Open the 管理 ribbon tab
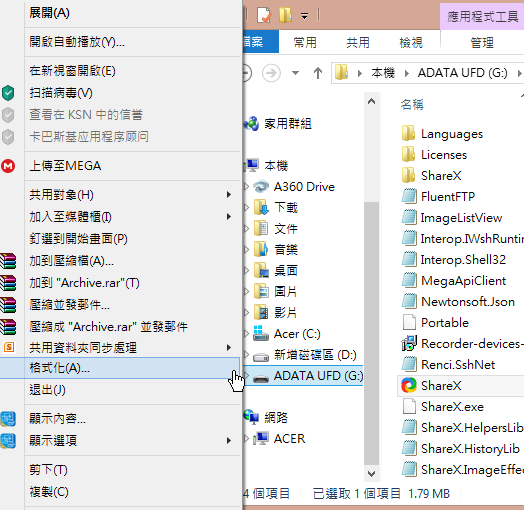This screenshot has height=510, width=524. pyautogui.click(x=482, y=42)
